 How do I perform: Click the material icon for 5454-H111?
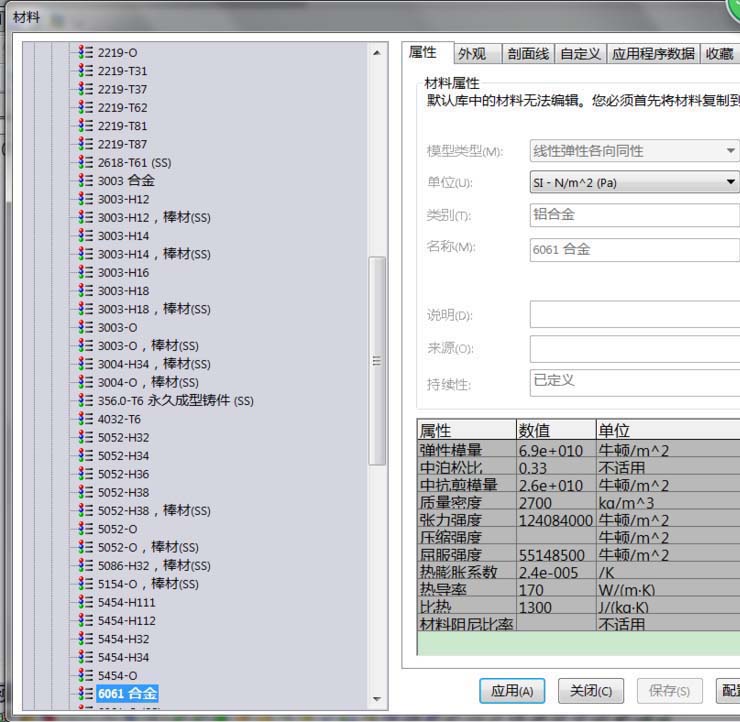(x=86, y=603)
